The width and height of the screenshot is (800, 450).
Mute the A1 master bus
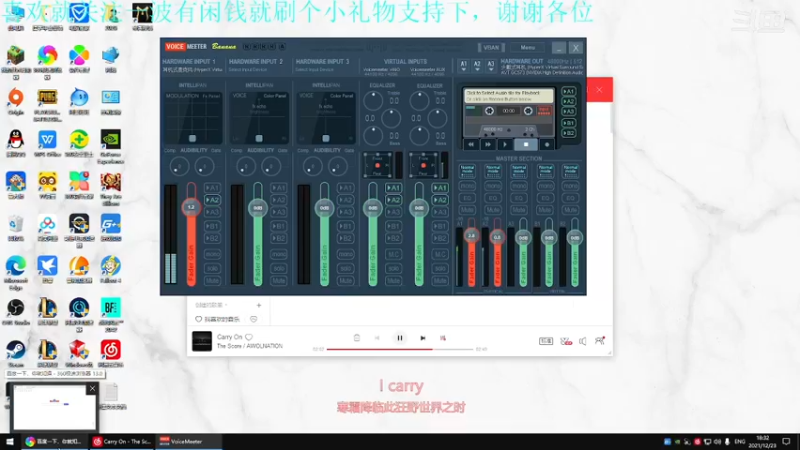(467, 210)
